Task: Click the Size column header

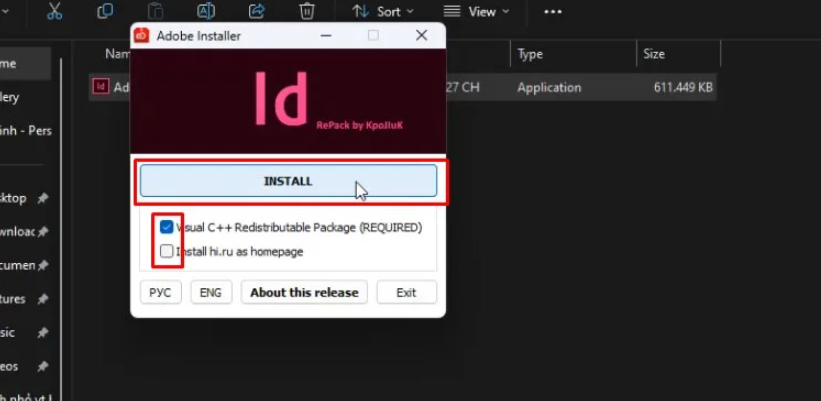Action: [x=654, y=54]
